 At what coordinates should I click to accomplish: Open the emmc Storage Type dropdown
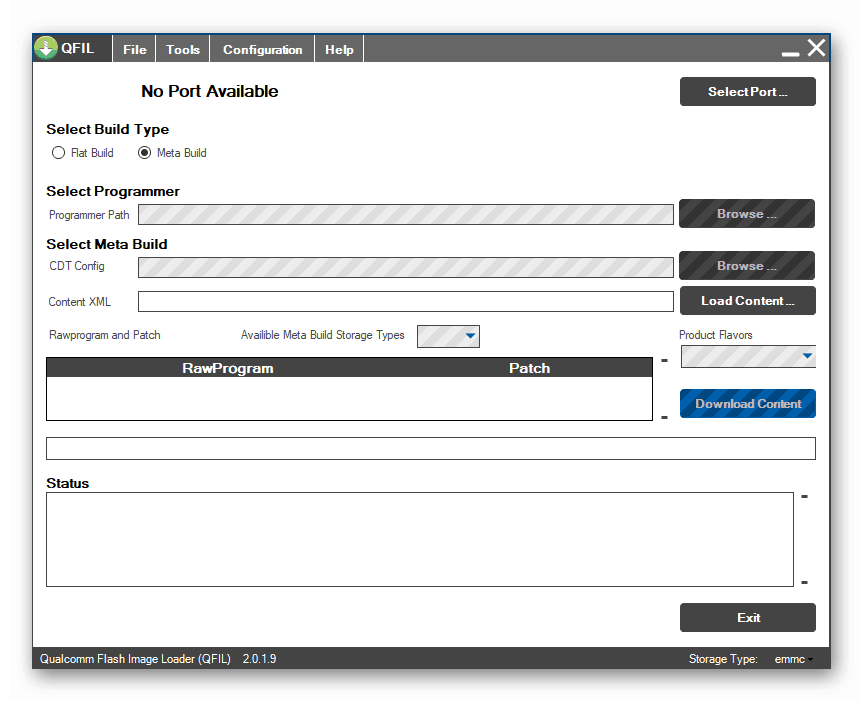click(x=794, y=659)
